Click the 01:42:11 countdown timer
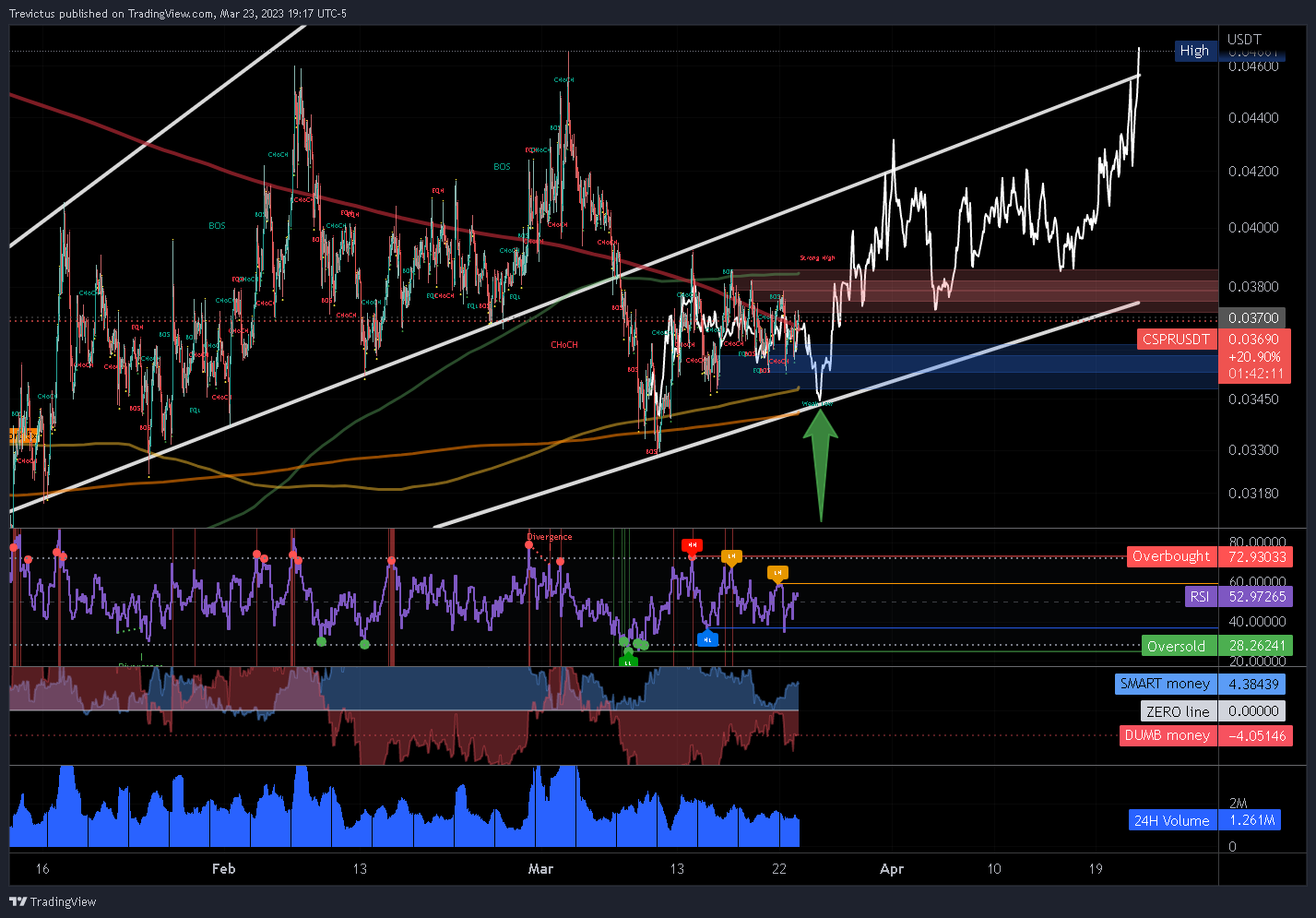Viewport: 1316px width, 918px height. (1254, 374)
